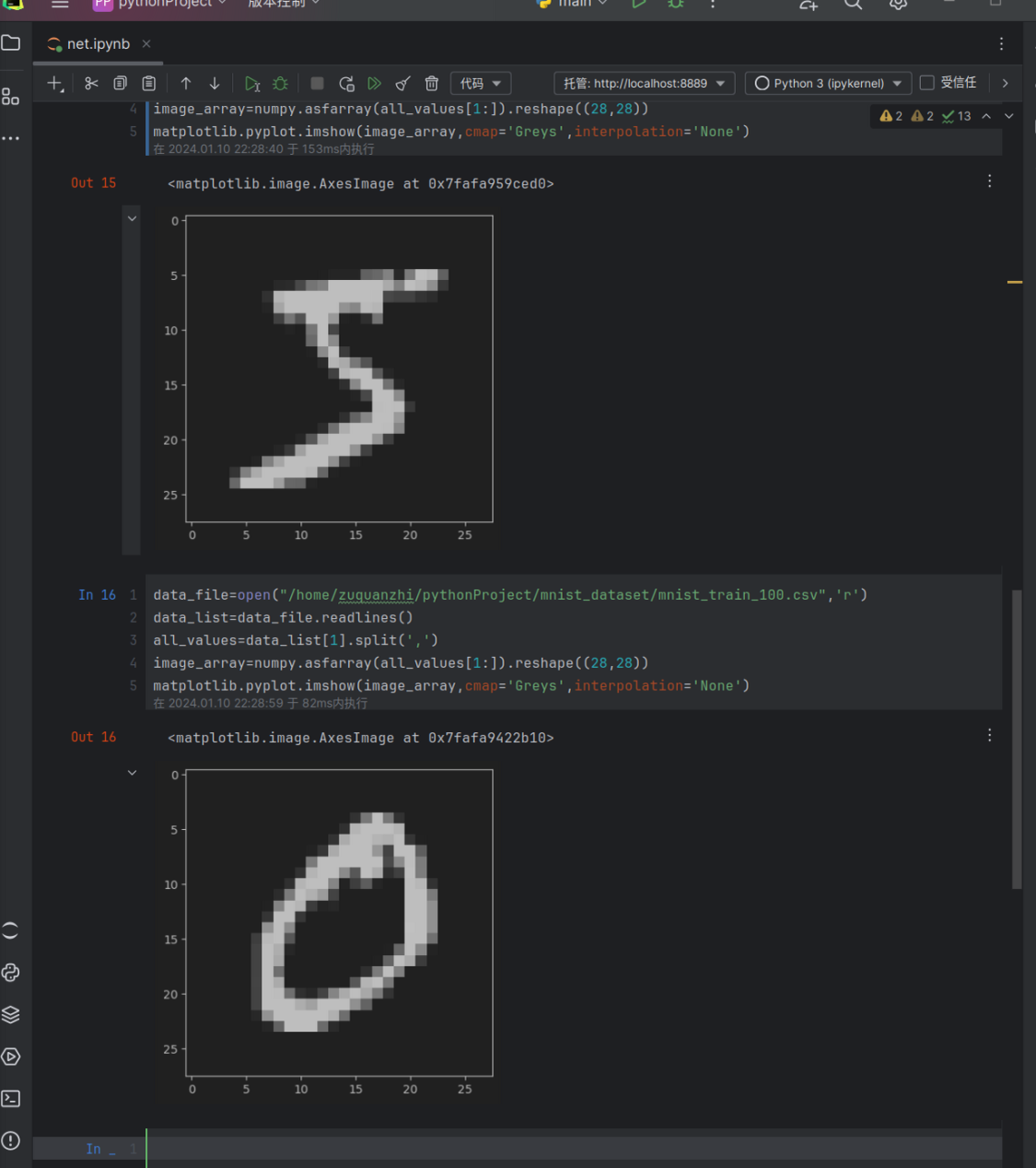Open the Python Packages layers panel
Viewport: 1036px width, 1168px height.
(11, 1014)
